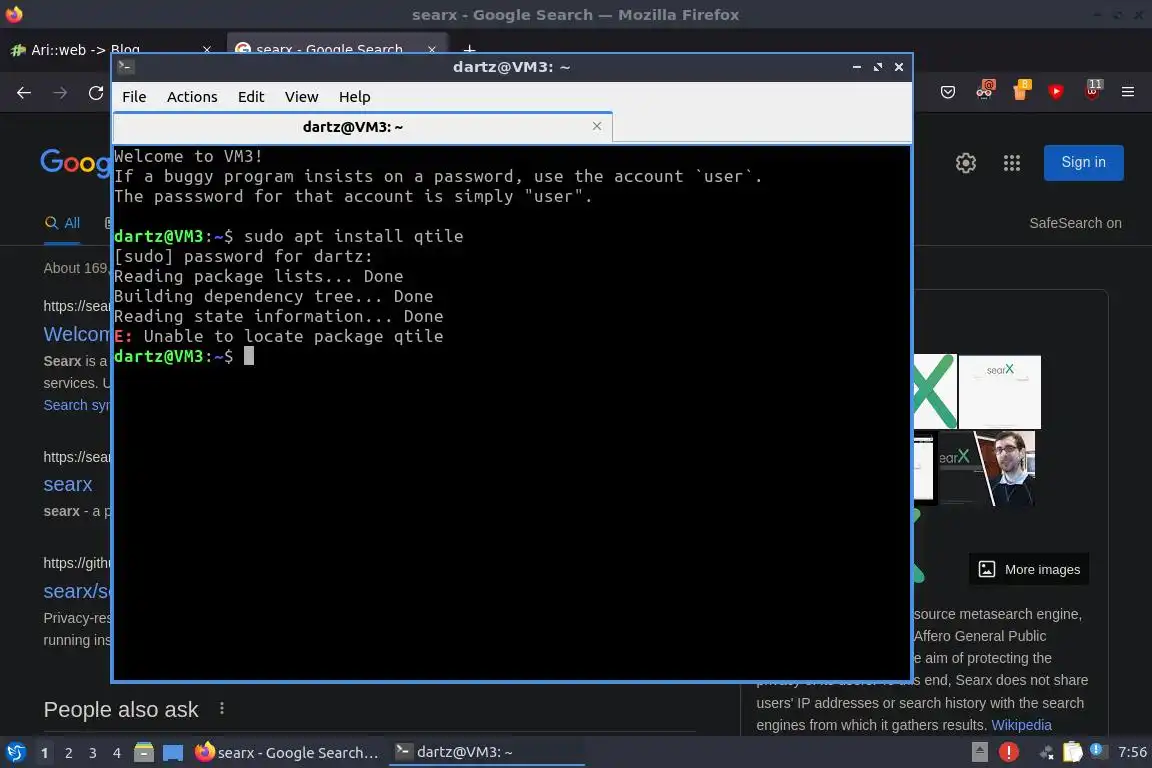This screenshot has width=1152, height=768.
Task: Open the second result titled searx
Action: tap(68, 484)
